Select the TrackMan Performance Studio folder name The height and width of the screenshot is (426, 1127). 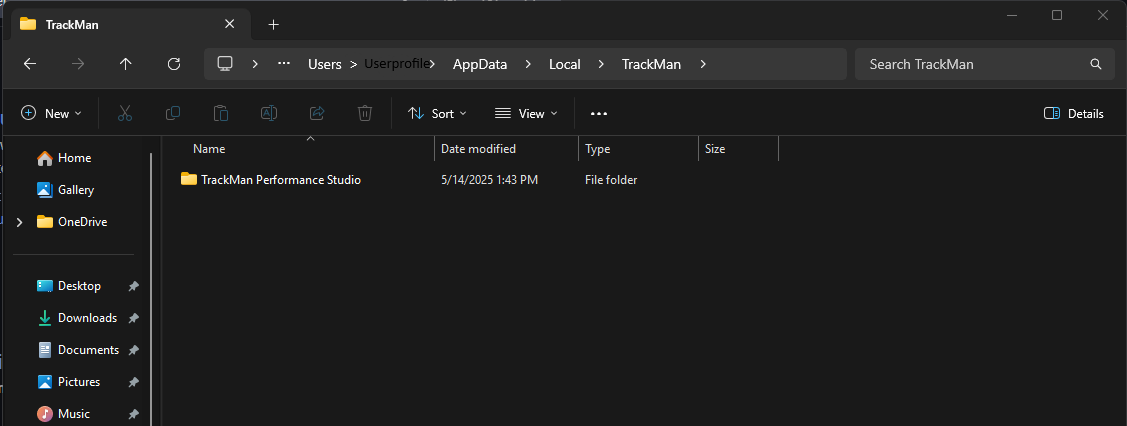(x=281, y=180)
